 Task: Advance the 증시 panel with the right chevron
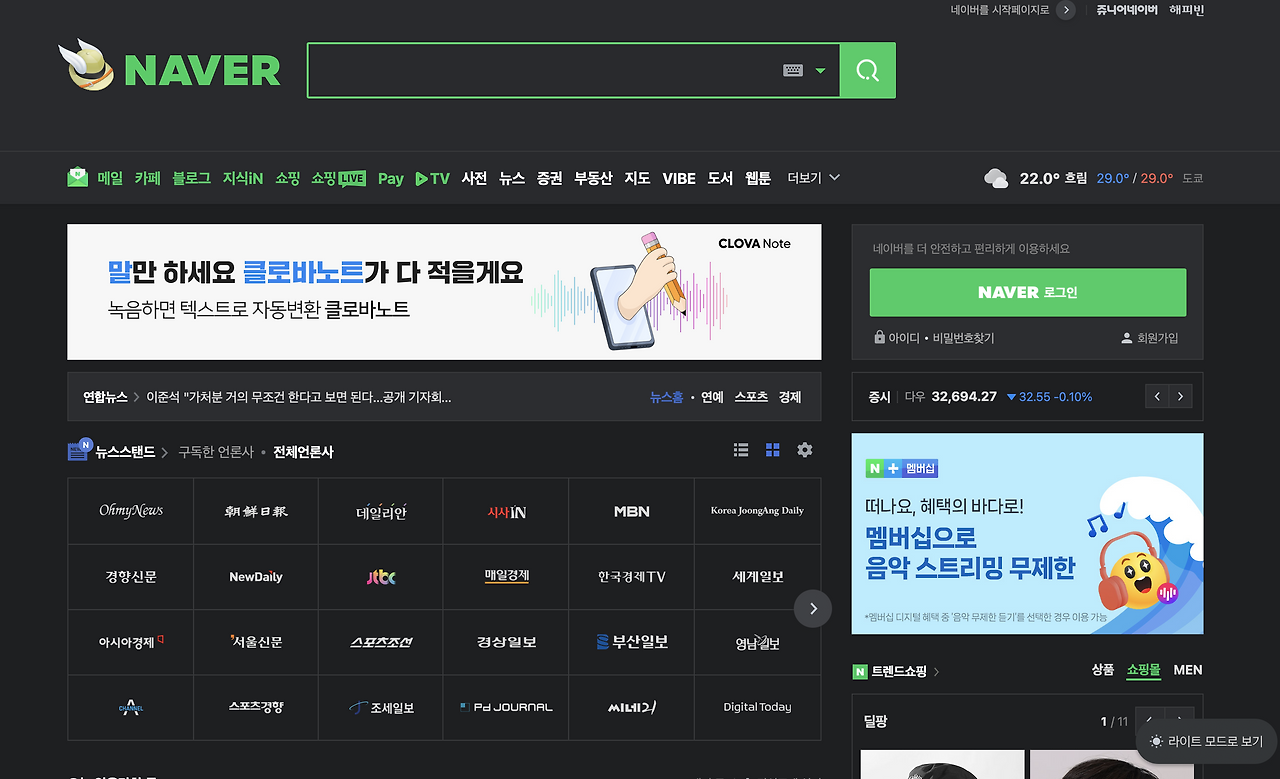[x=1180, y=396]
